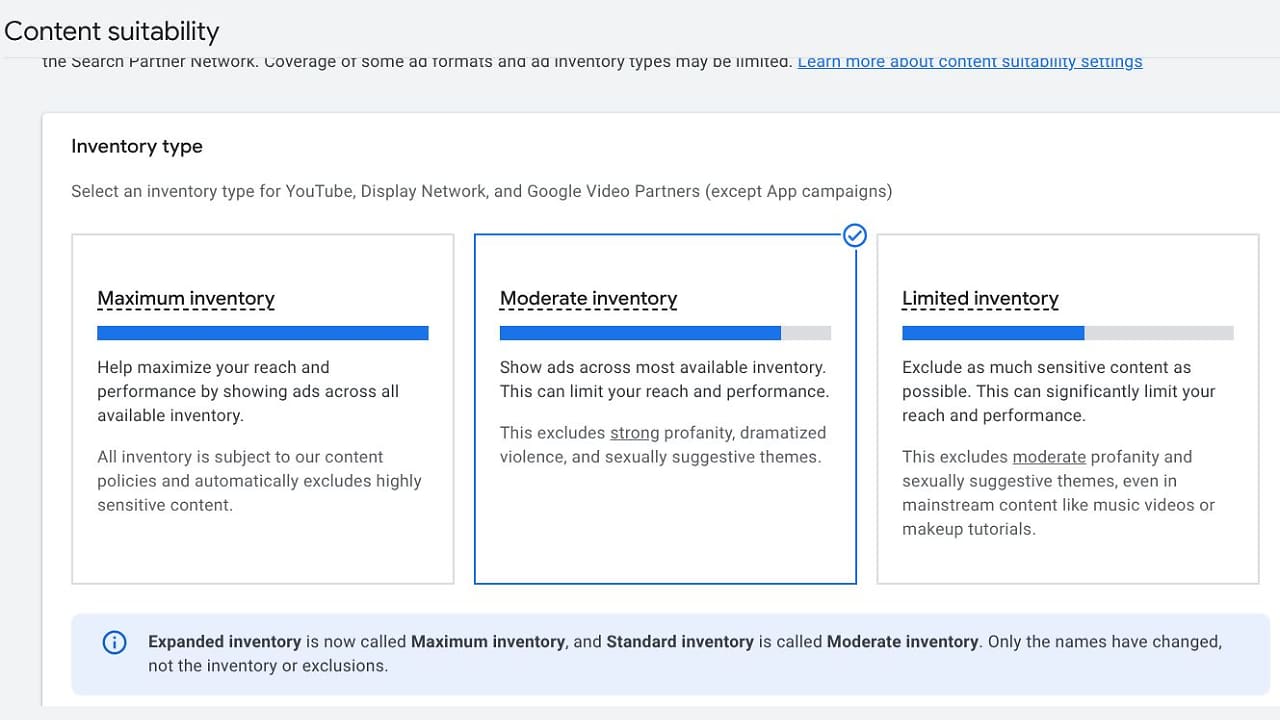1280x720 pixels.
Task: Click the half-filled bar under Limited inventory
Action: [1068, 333]
